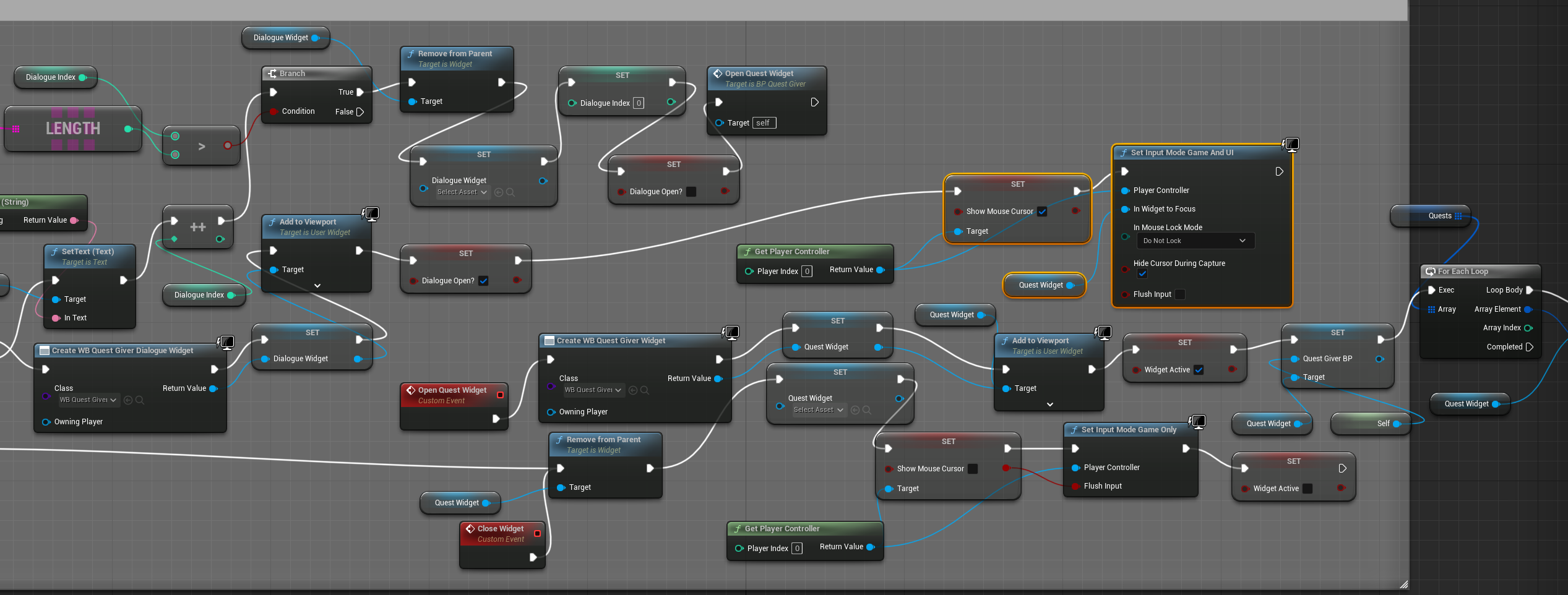
Task: Click the Return Value pin on Create WB Quest Giver Widget
Action: [x=718, y=379]
